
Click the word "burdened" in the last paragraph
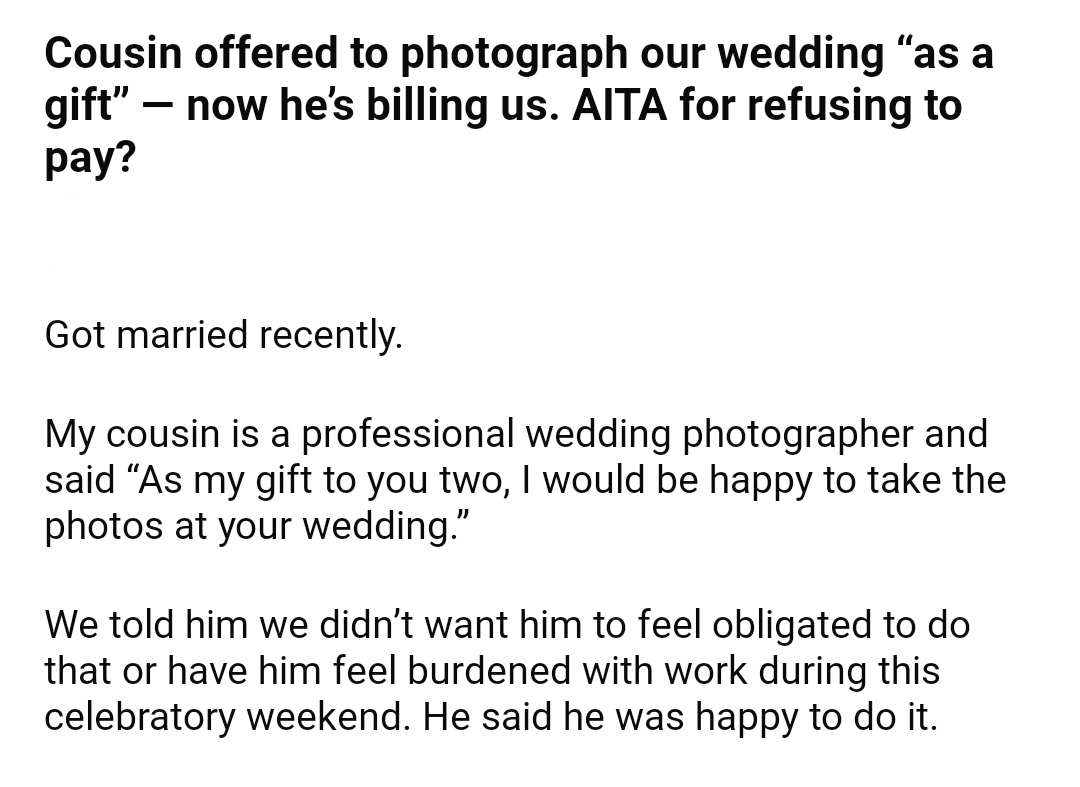pyautogui.click(x=488, y=671)
